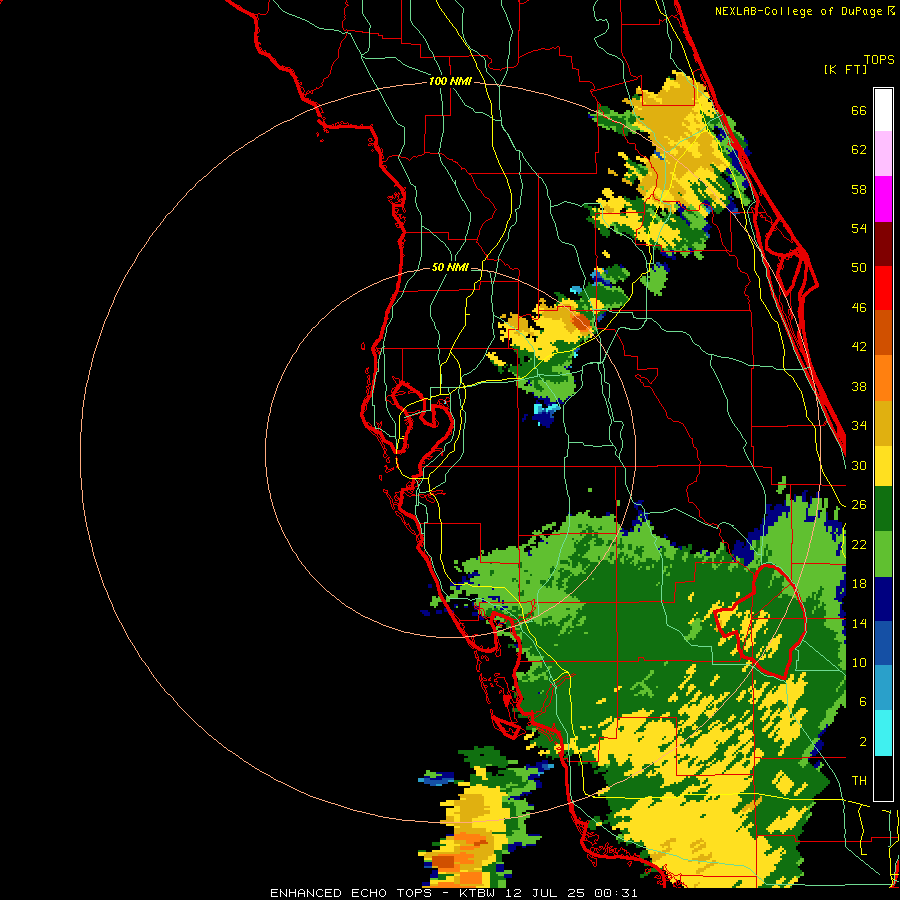Screen dimensions: 900x900
Task: Click the magenta 58 kft legend swatch
Action: [883, 199]
